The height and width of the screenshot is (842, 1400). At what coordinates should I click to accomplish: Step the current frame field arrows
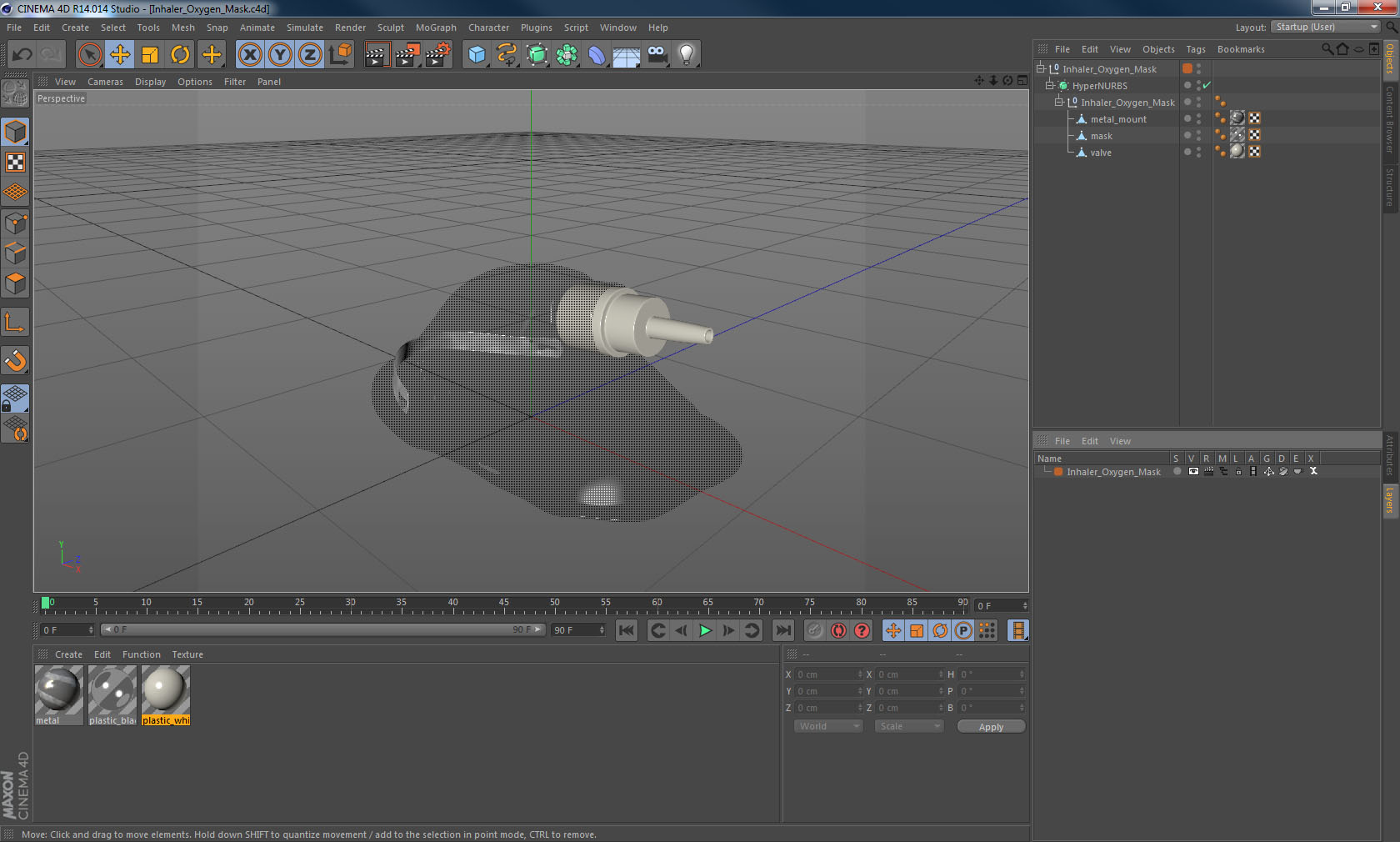pyautogui.click(x=1025, y=605)
